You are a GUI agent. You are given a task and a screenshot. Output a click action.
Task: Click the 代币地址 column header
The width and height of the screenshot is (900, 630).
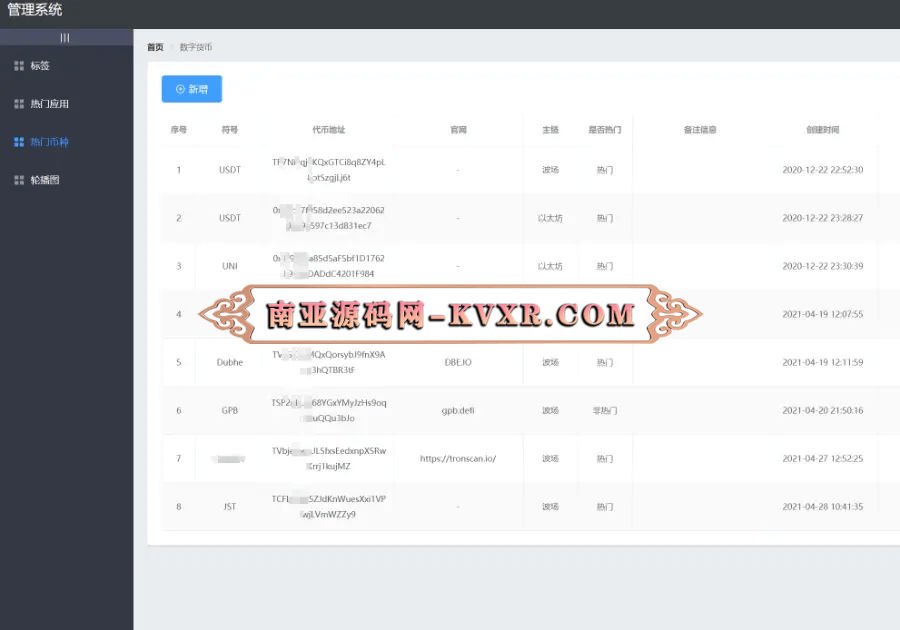point(328,130)
